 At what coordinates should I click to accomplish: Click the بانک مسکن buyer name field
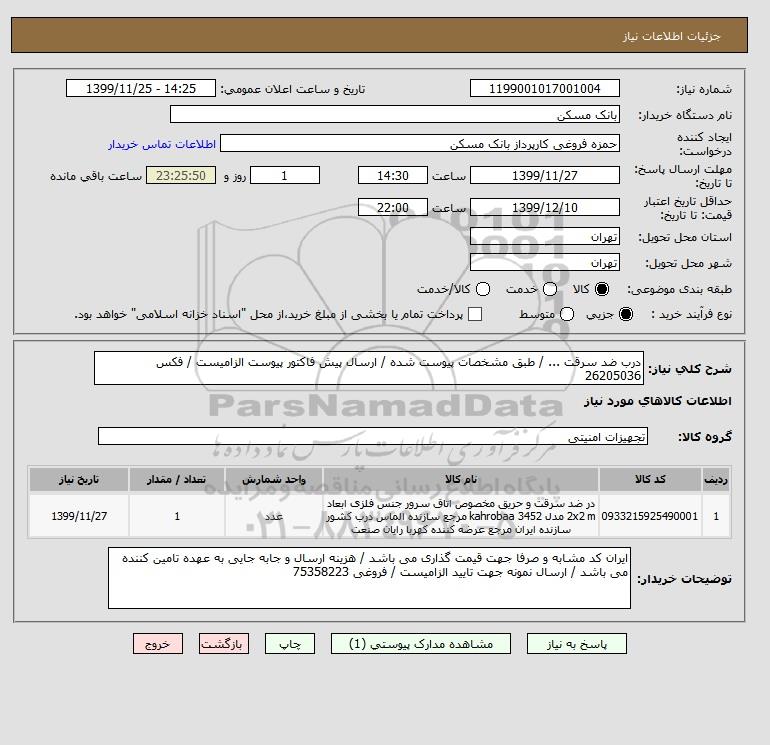pos(395,114)
